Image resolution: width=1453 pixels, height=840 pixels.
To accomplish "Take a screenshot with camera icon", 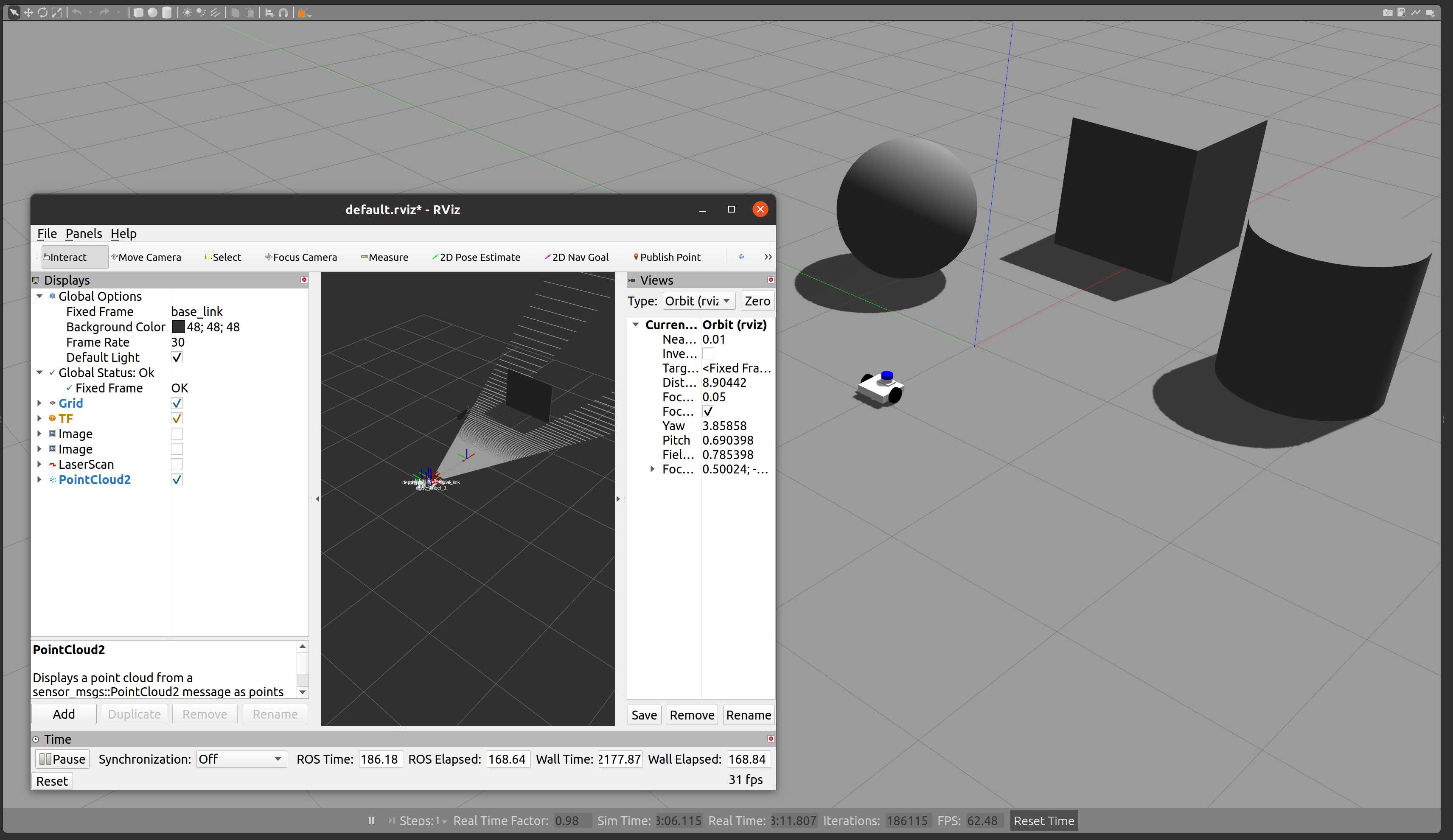I will [x=1387, y=13].
